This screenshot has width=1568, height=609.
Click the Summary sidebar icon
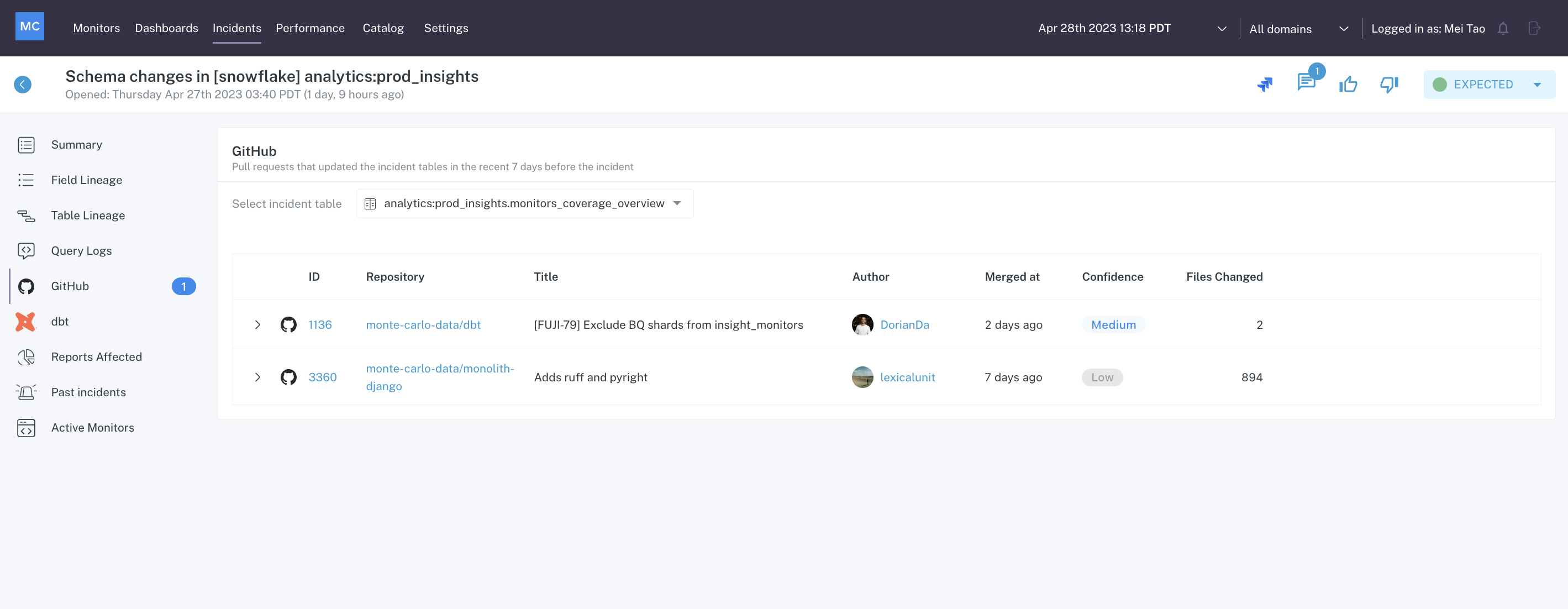(26, 145)
